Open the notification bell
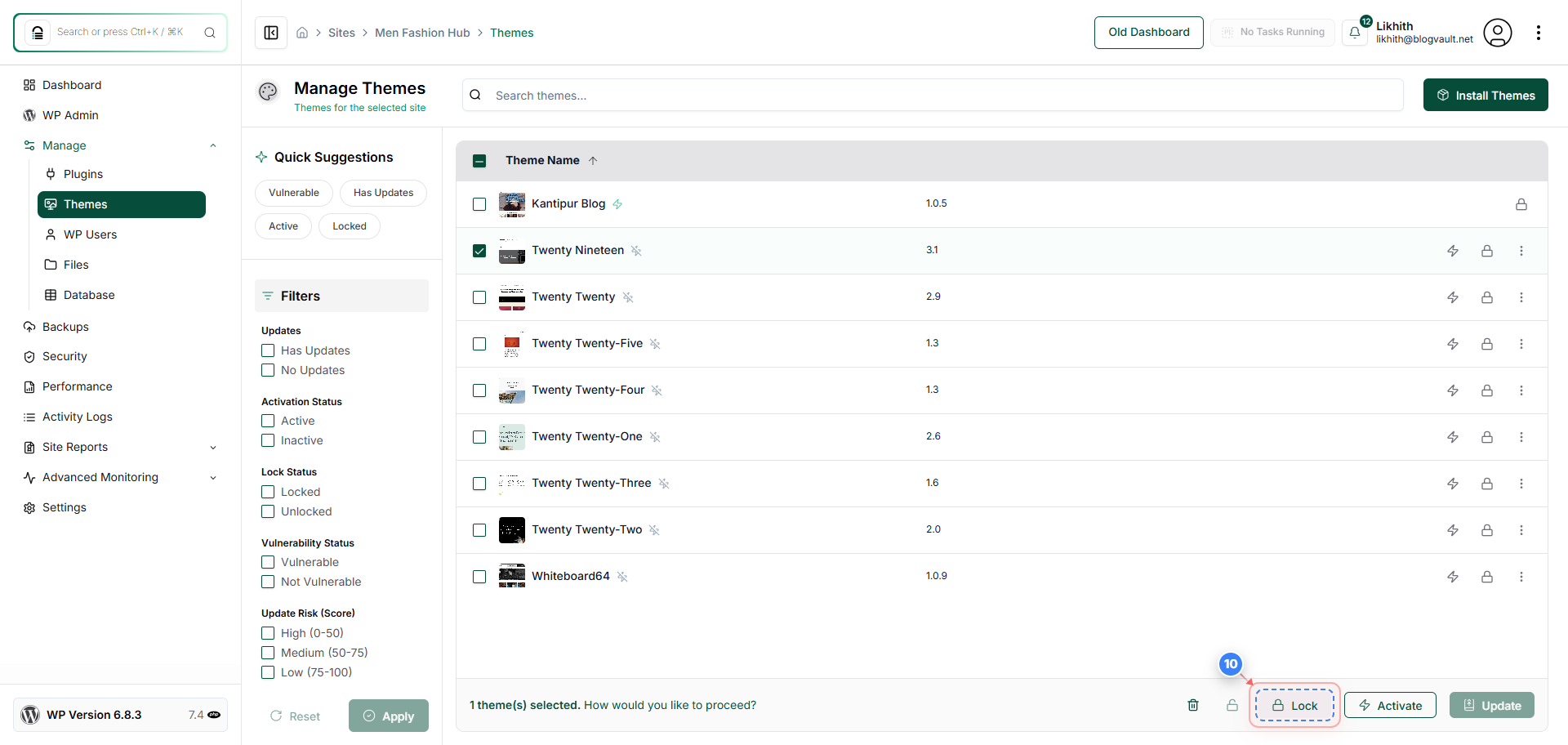The image size is (1568, 745). pyautogui.click(x=1355, y=33)
